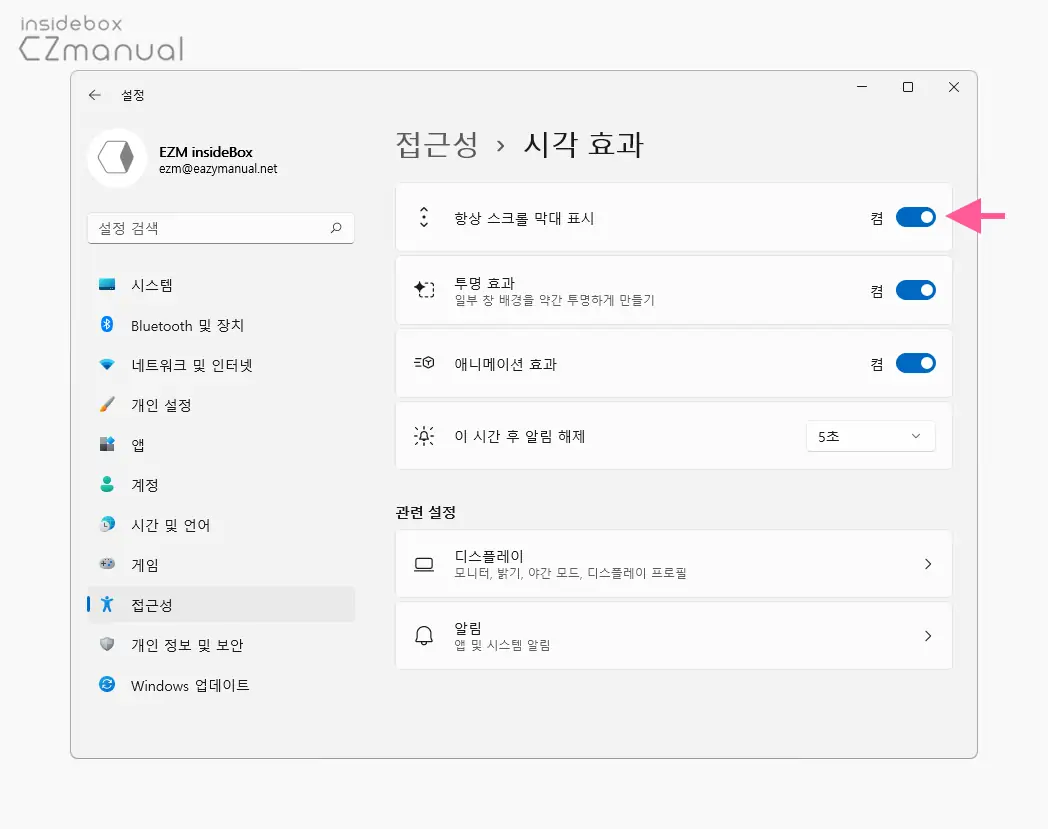Open 알림 related settings card

point(674,636)
